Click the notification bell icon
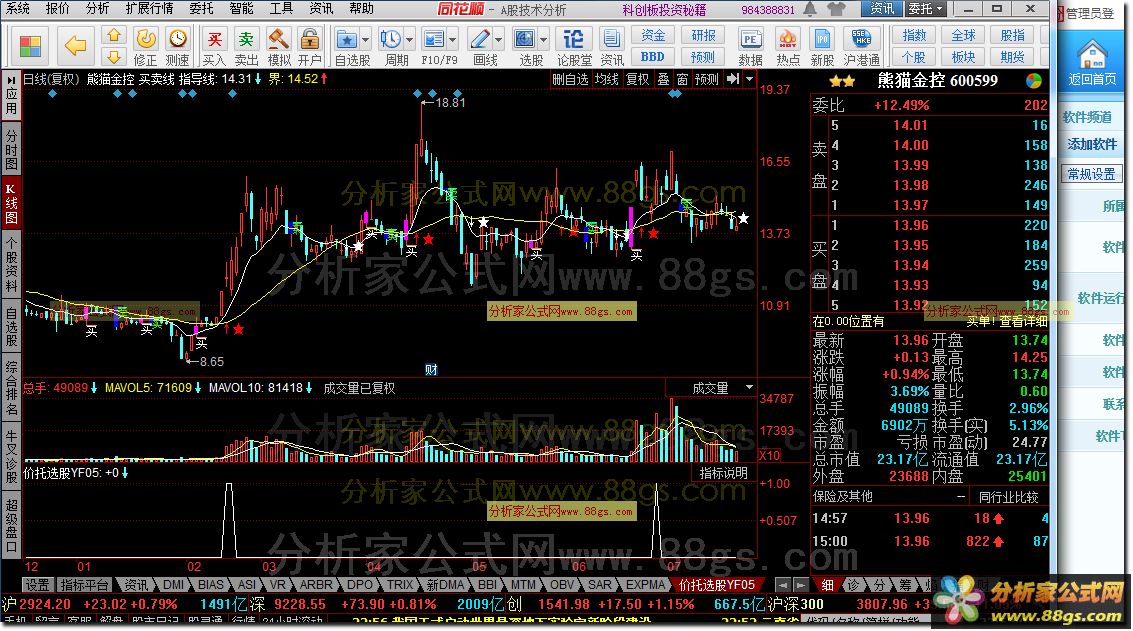Viewport: 1133px width, 631px height. pos(811,9)
